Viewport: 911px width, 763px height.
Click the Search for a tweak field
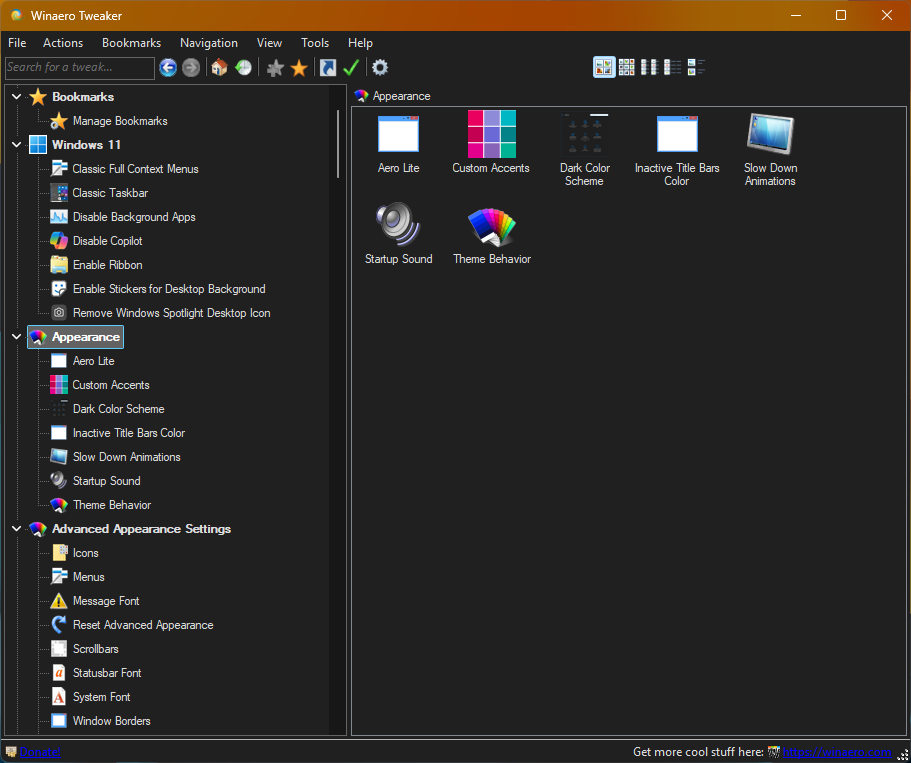pyautogui.click(x=80, y=67)
